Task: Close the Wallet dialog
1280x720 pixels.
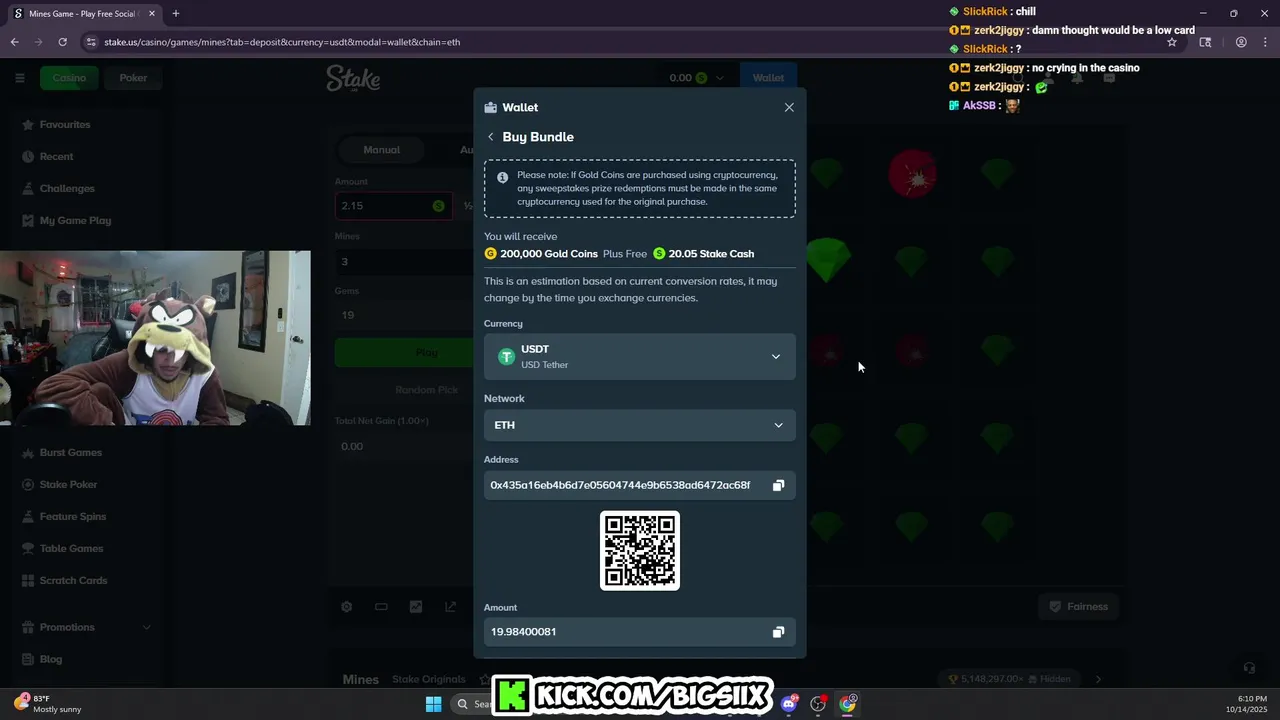Action: (789, 107)
